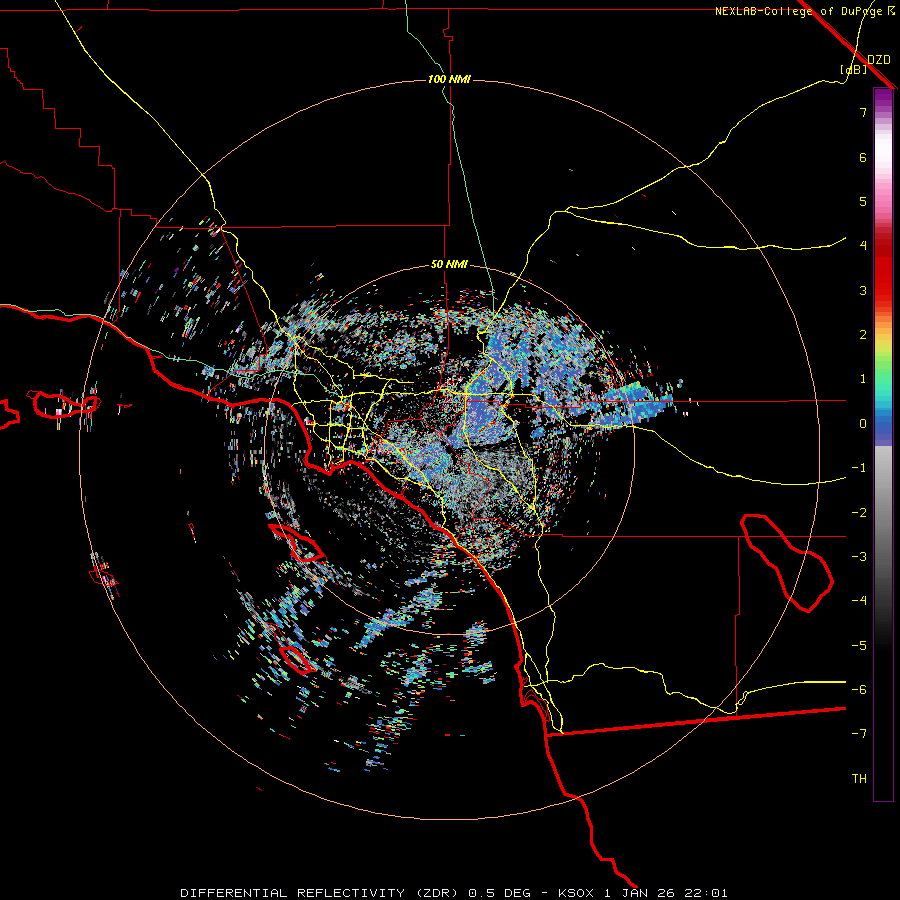The image size is (900, 900).
Task: Click the "-1" value on the color scale
Action: (x=859, y=468)
